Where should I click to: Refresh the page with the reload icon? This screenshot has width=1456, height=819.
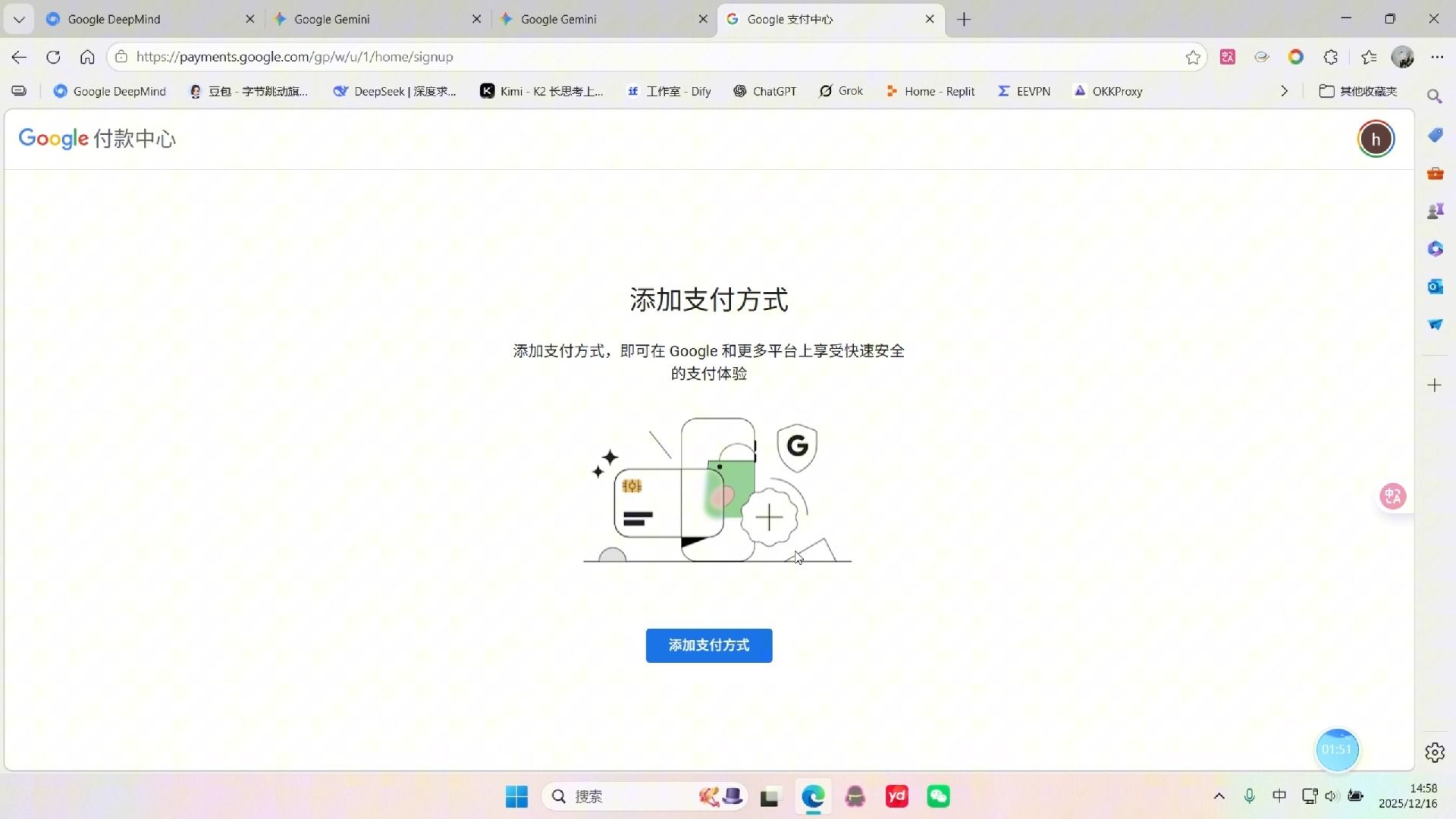53,57
